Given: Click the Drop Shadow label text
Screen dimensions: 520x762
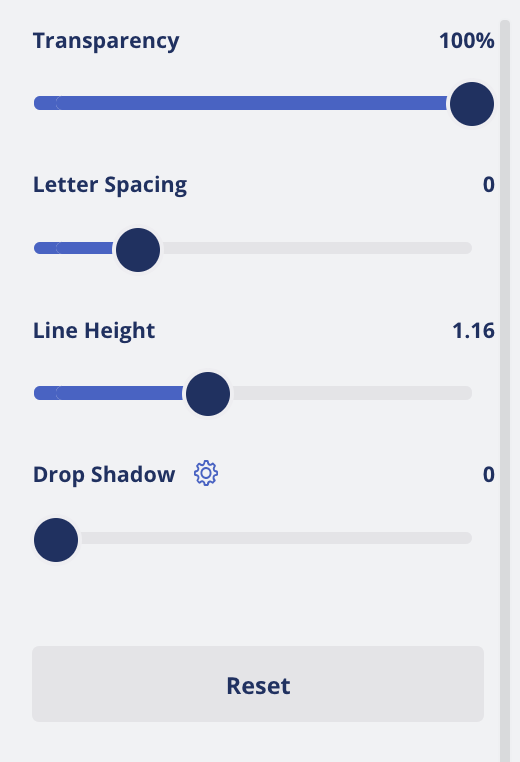Looking at the screenshot, I should coord(104,475).
